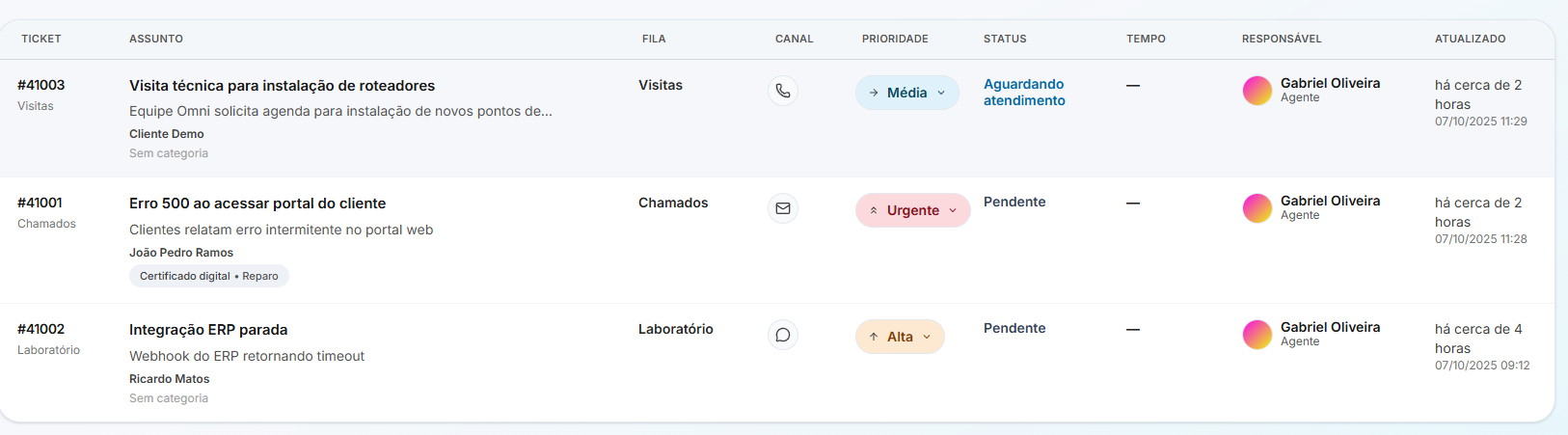Open ticket "Erro 500 ao acessar portal do cliente"
This screenshot has height=435, width=1568.
click(x=257, y=204)
